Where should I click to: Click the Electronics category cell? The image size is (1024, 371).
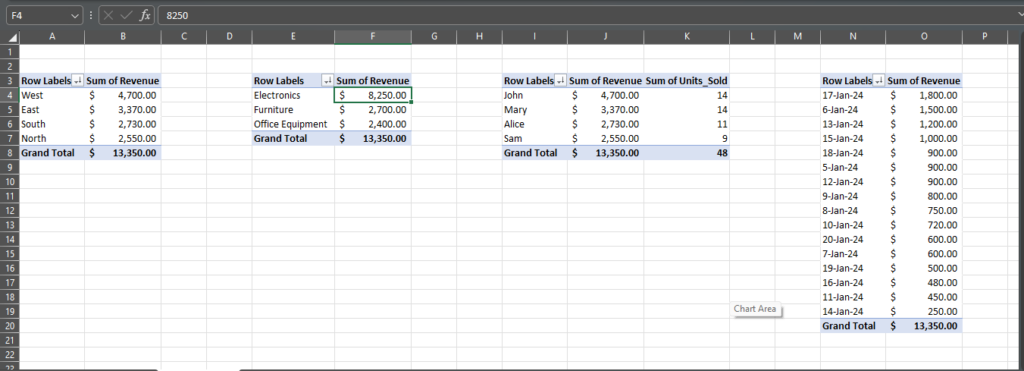(293, 95)
